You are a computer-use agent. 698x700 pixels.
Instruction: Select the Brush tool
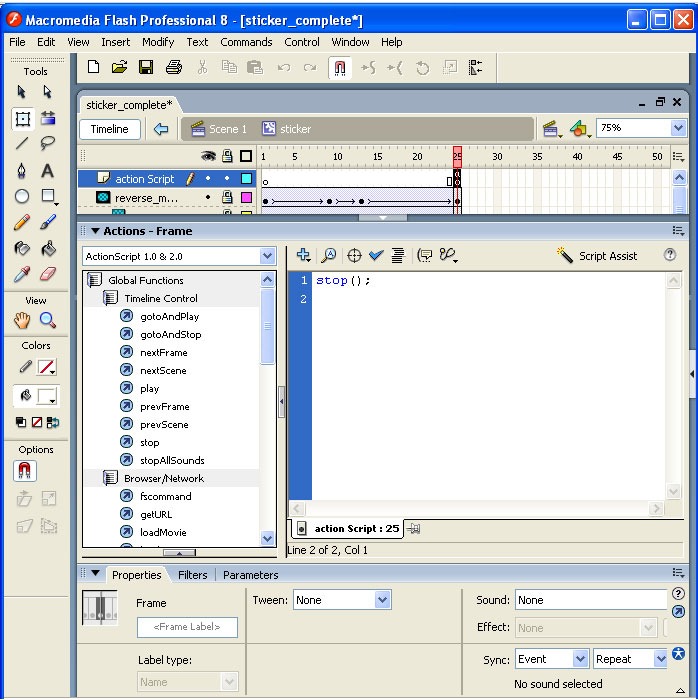click(48, 222)
